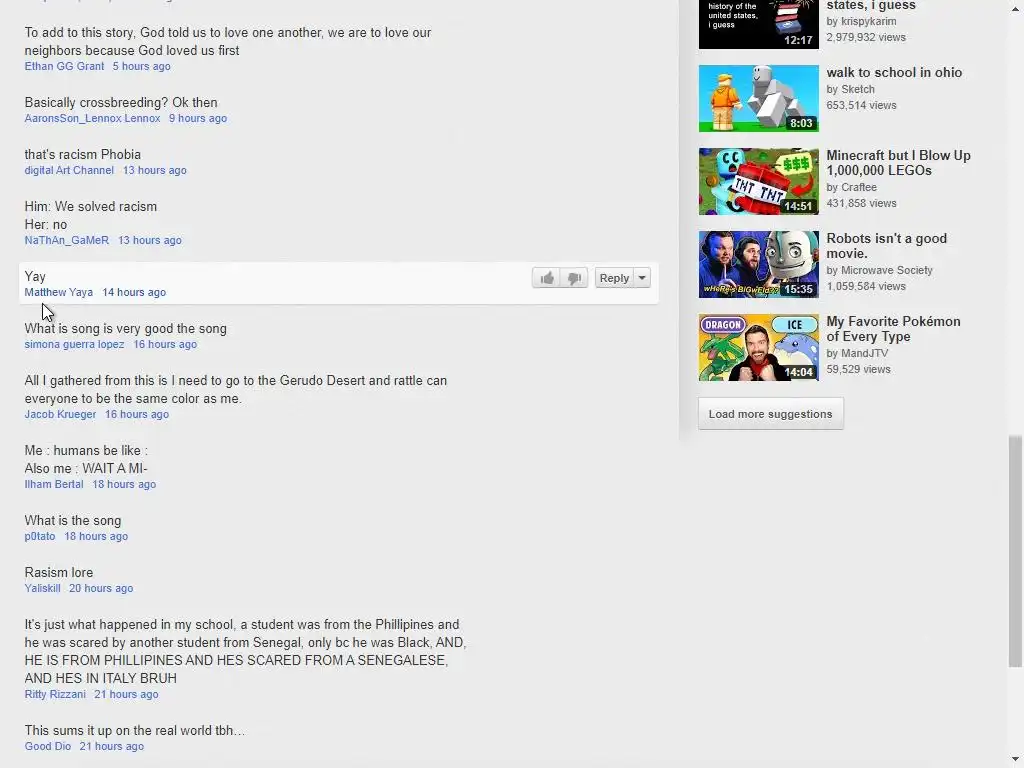
Task: Open 'My Favorite Pokémon of Every Type' thumbnail
Action: (758, 347)
